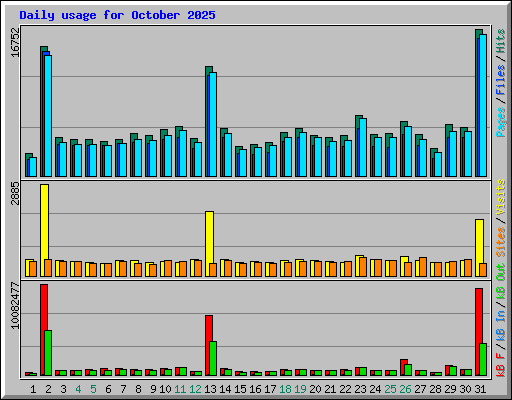Image resolution: width=512 pixels, height=400 pixels.
Task: Click the red kB F bar for day 26
Action: 404,367
